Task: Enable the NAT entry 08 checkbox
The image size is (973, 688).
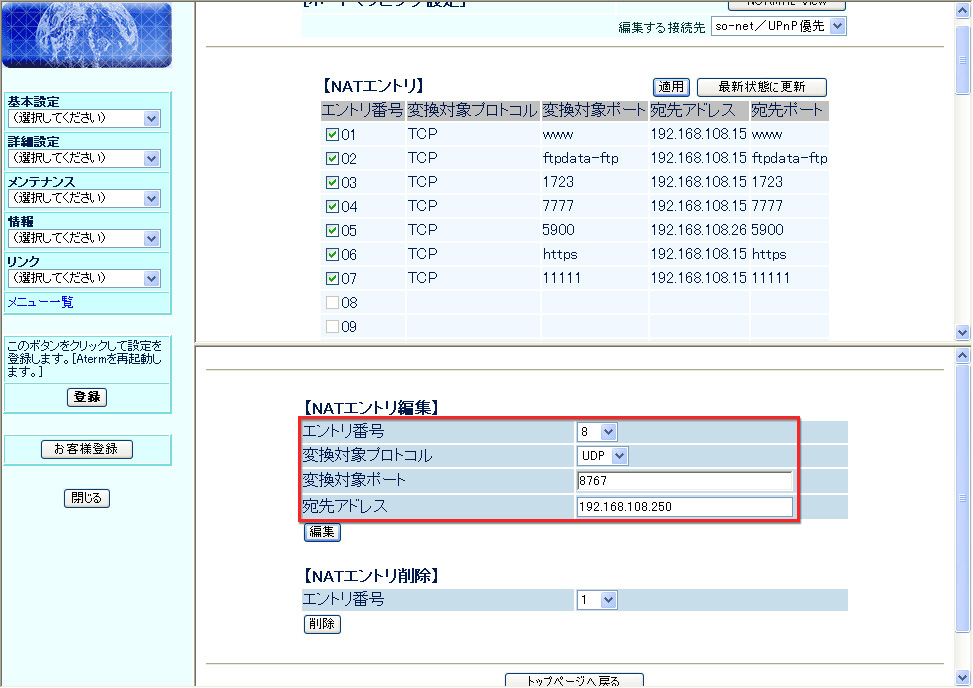Action: [x=332, y=303]
